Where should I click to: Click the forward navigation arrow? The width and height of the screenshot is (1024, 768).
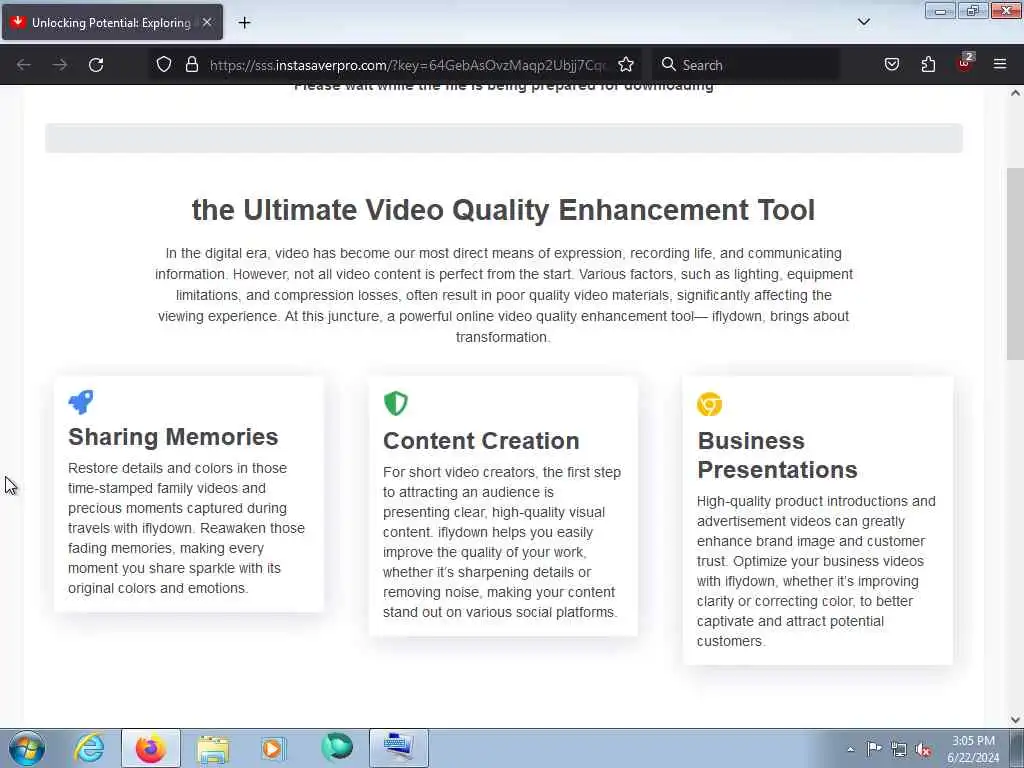click(60, 65)
